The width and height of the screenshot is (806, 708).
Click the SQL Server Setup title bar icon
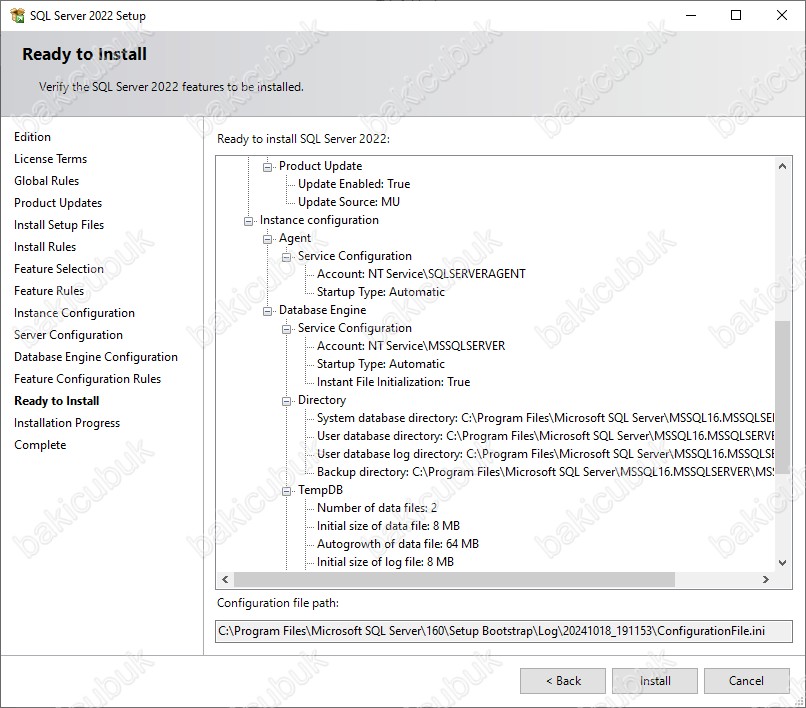point(17,15)
